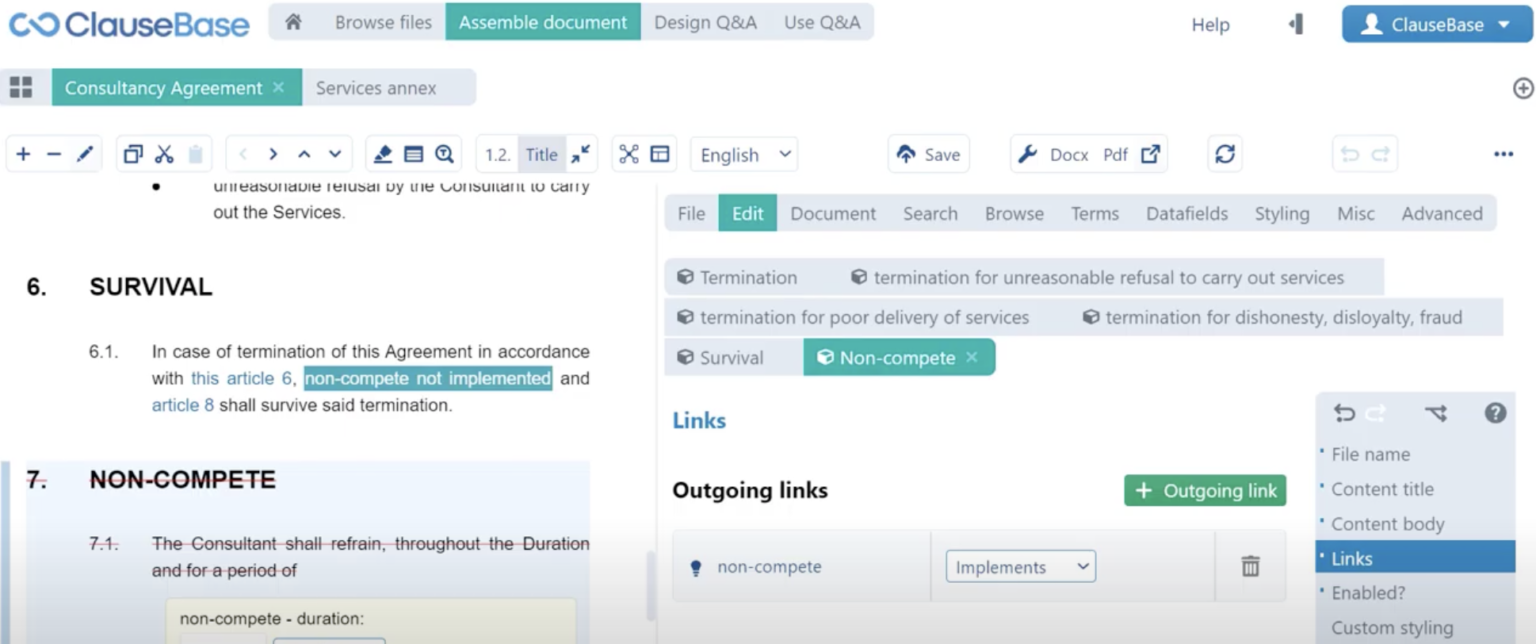The image size is (1536, 644).
Task: Open the Datafields tab
Action: point(1186,213)
